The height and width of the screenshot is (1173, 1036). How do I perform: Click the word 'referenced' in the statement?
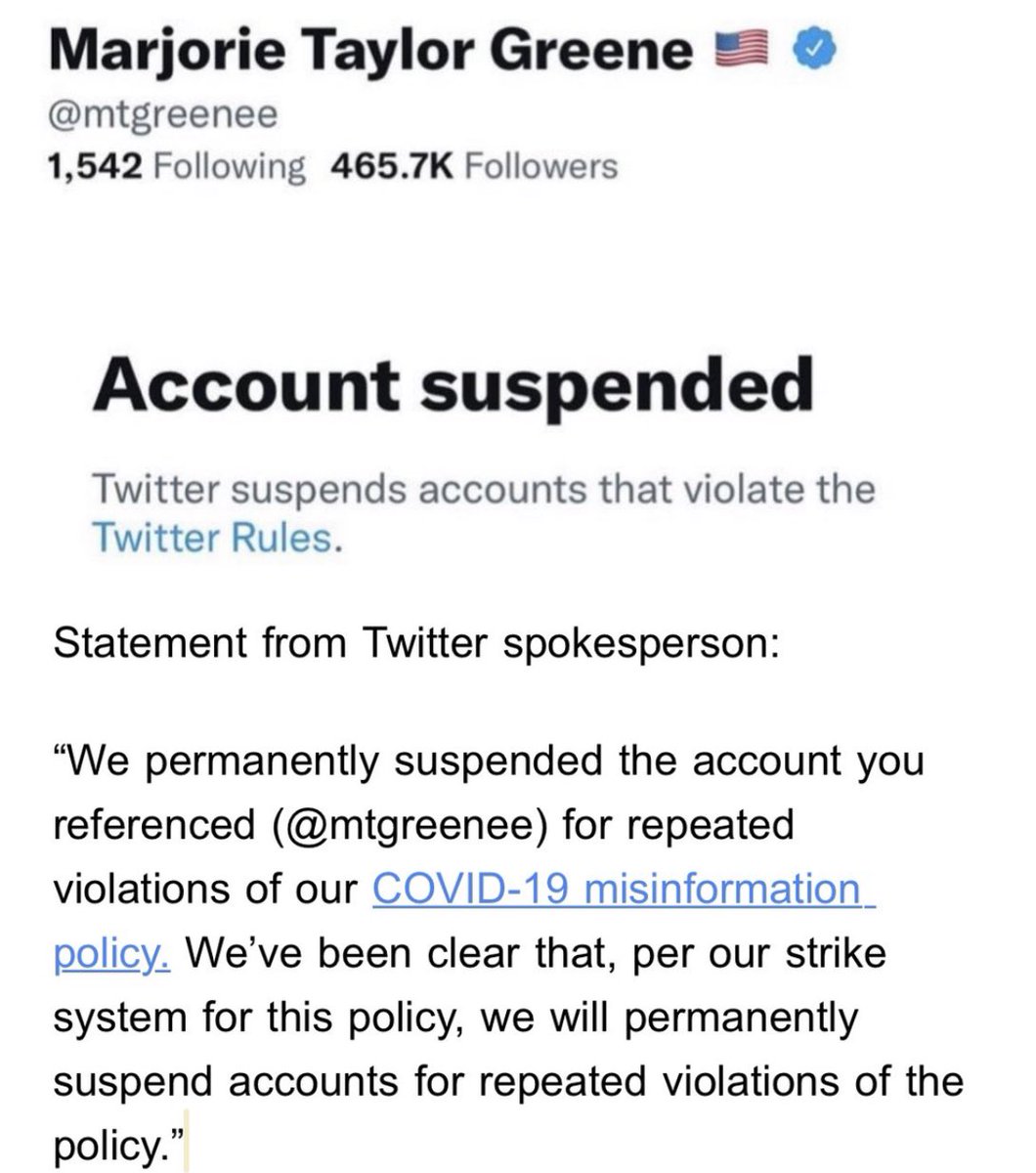coord(156,825)
